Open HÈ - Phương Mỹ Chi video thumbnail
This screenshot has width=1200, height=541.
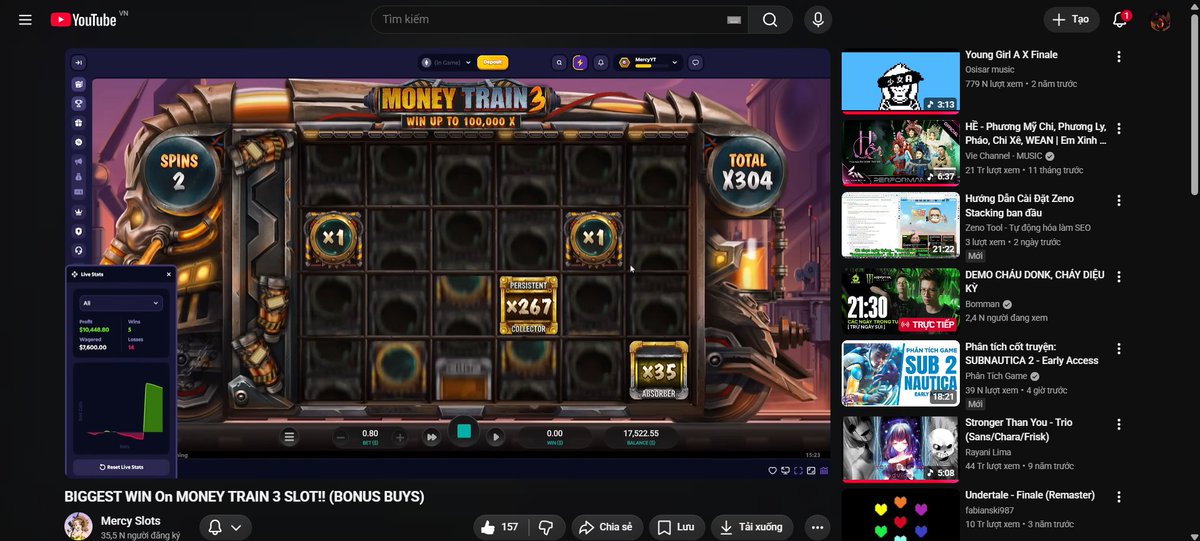click(900, 153)
